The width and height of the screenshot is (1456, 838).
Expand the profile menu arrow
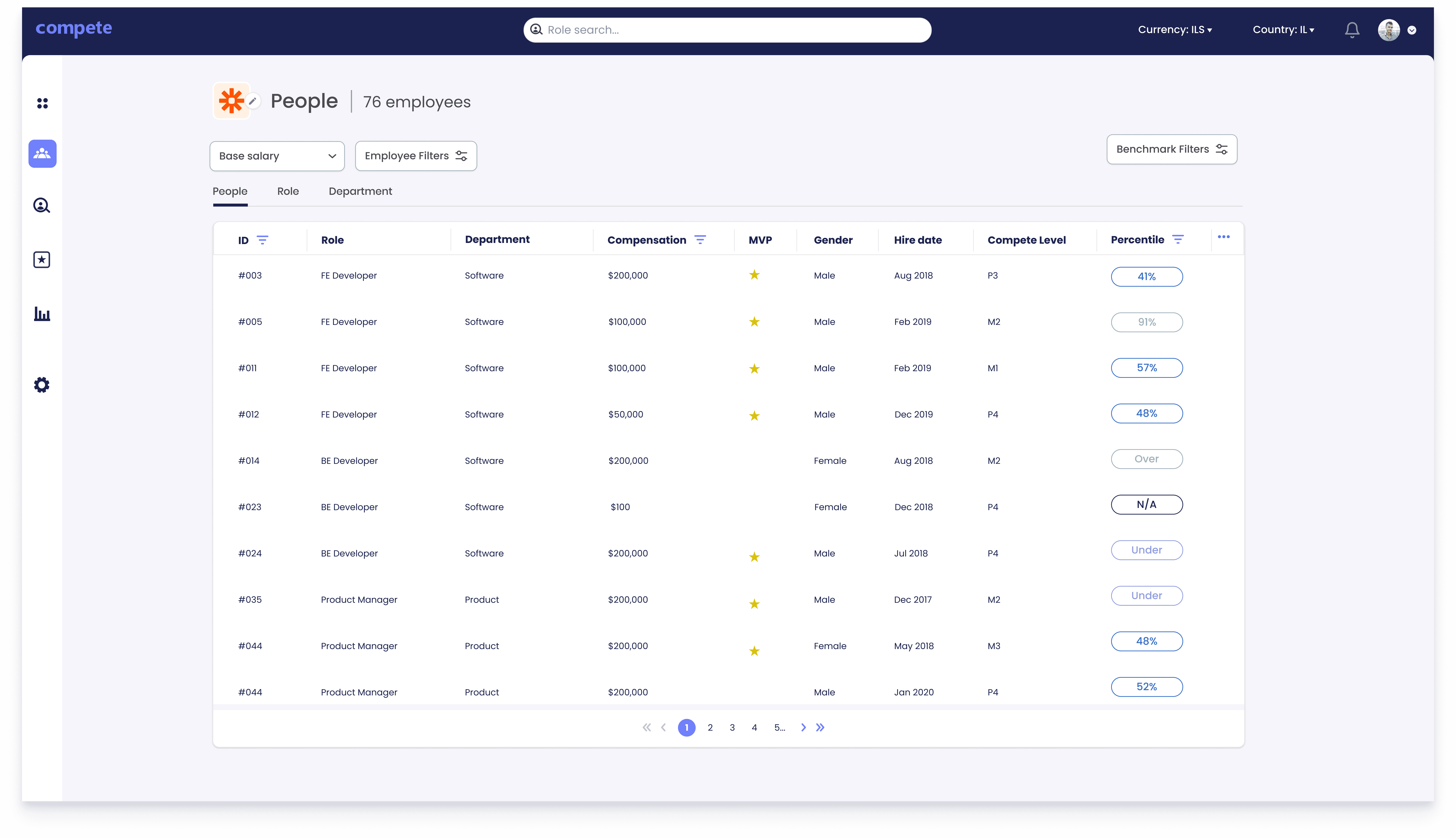1412,31
